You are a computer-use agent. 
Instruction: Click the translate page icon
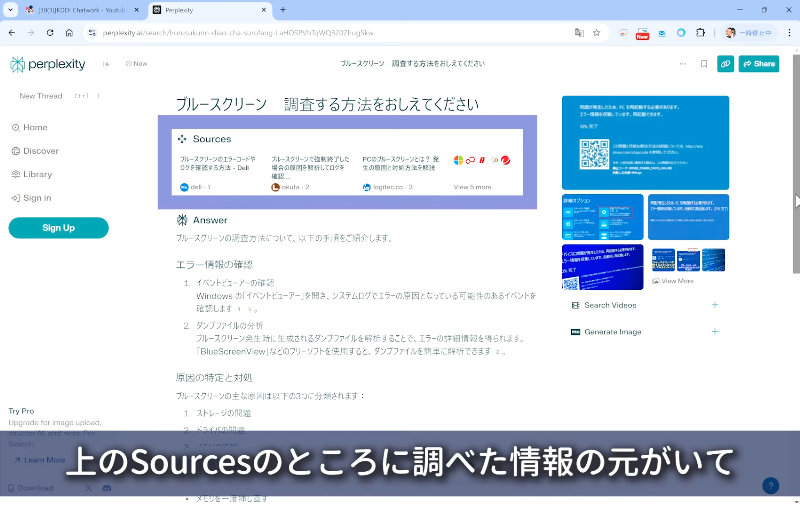pos(579,33)
